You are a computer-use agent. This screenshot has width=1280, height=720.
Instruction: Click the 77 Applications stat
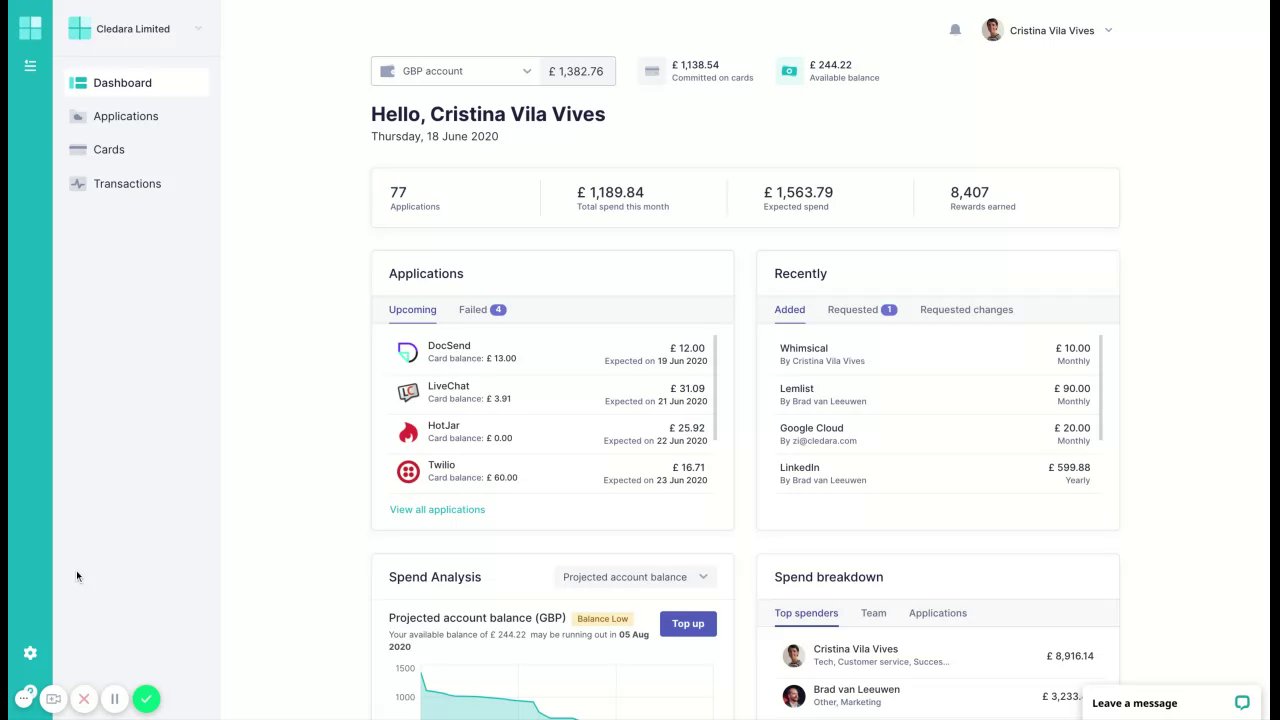(415, 198)
